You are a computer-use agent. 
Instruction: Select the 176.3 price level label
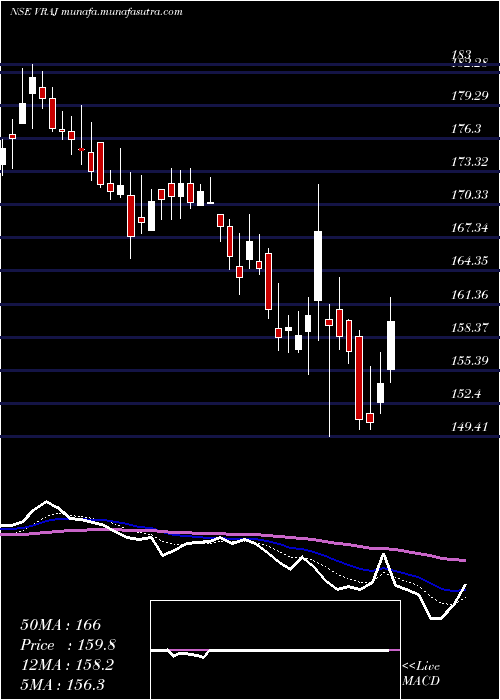coord(466,129)
